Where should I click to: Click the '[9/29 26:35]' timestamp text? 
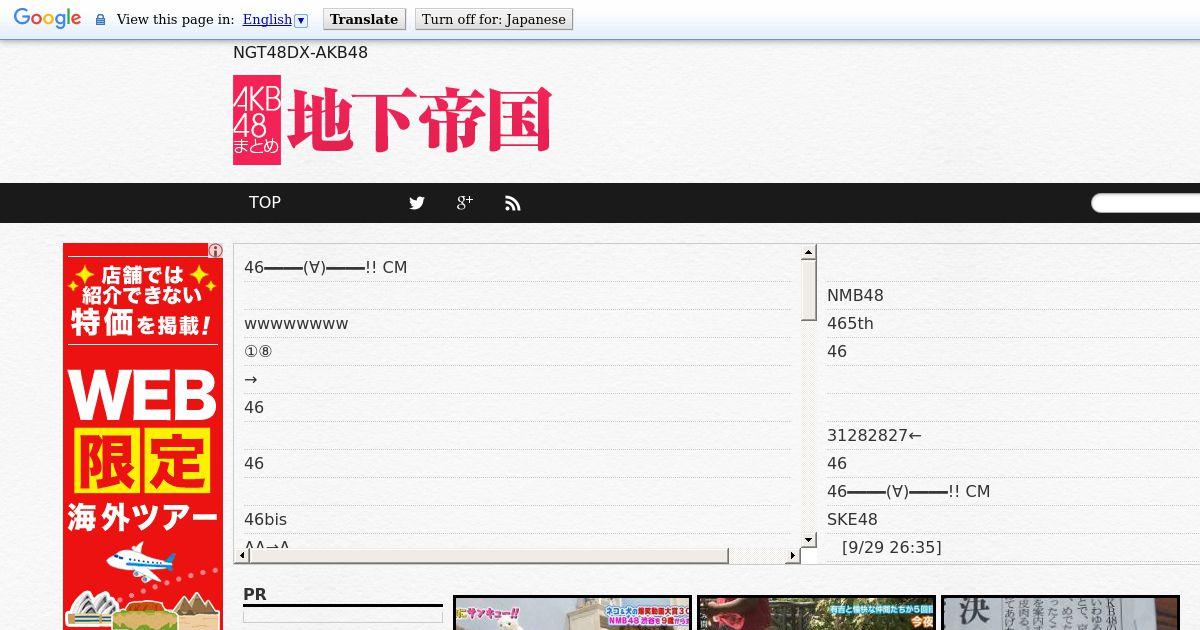[891, 547]
